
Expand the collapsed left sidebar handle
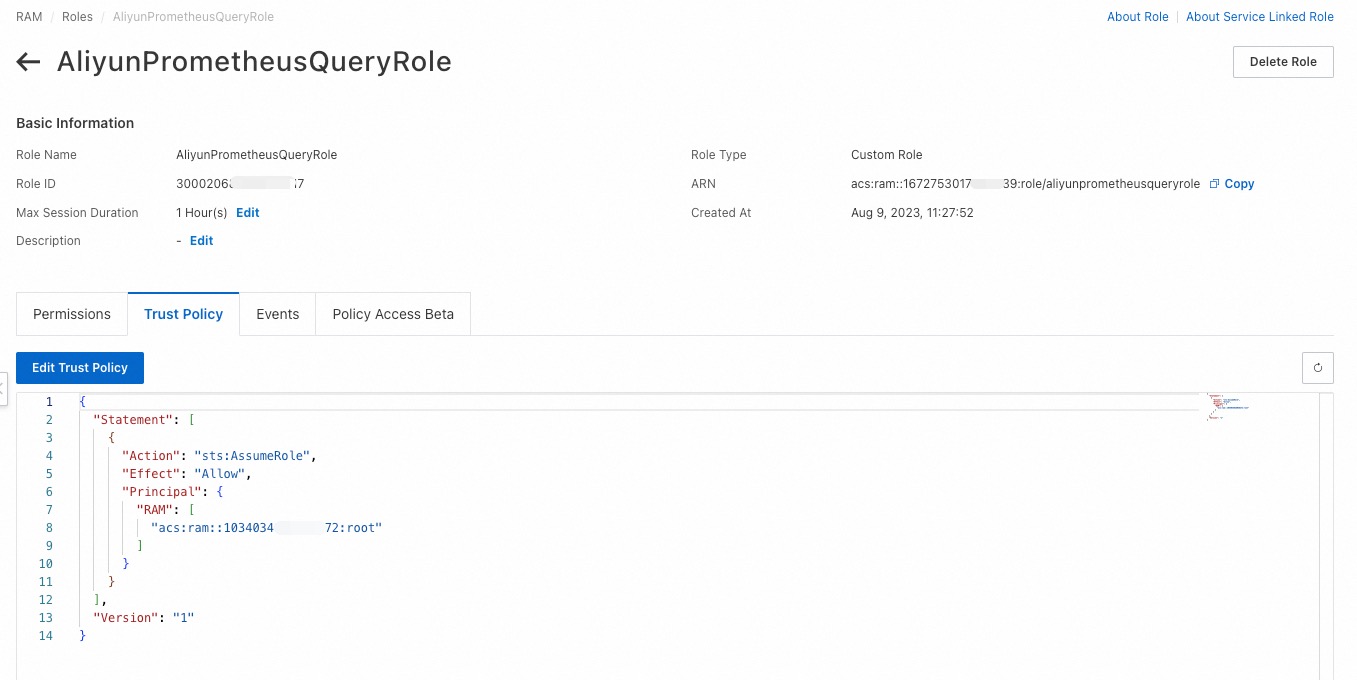[3, 387]
